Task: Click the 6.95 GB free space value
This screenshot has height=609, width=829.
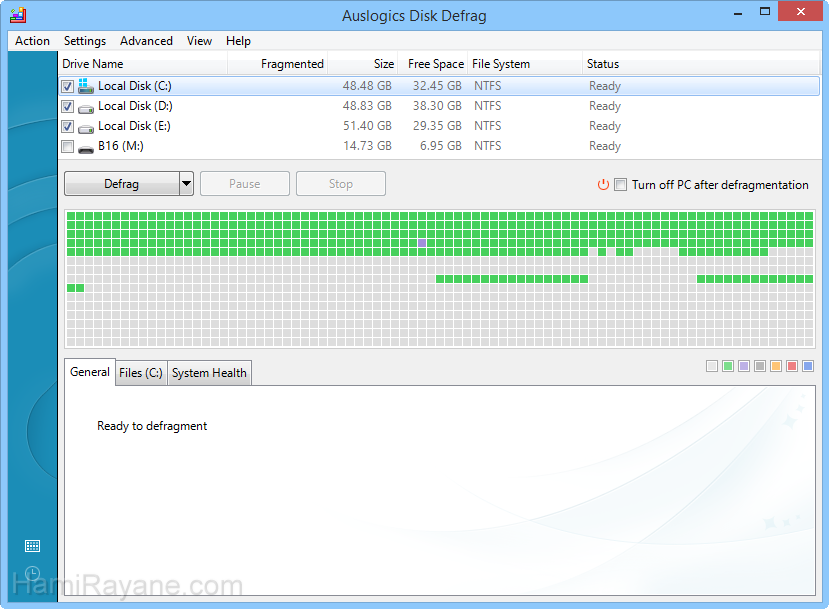Action: [x=440, y=146]
